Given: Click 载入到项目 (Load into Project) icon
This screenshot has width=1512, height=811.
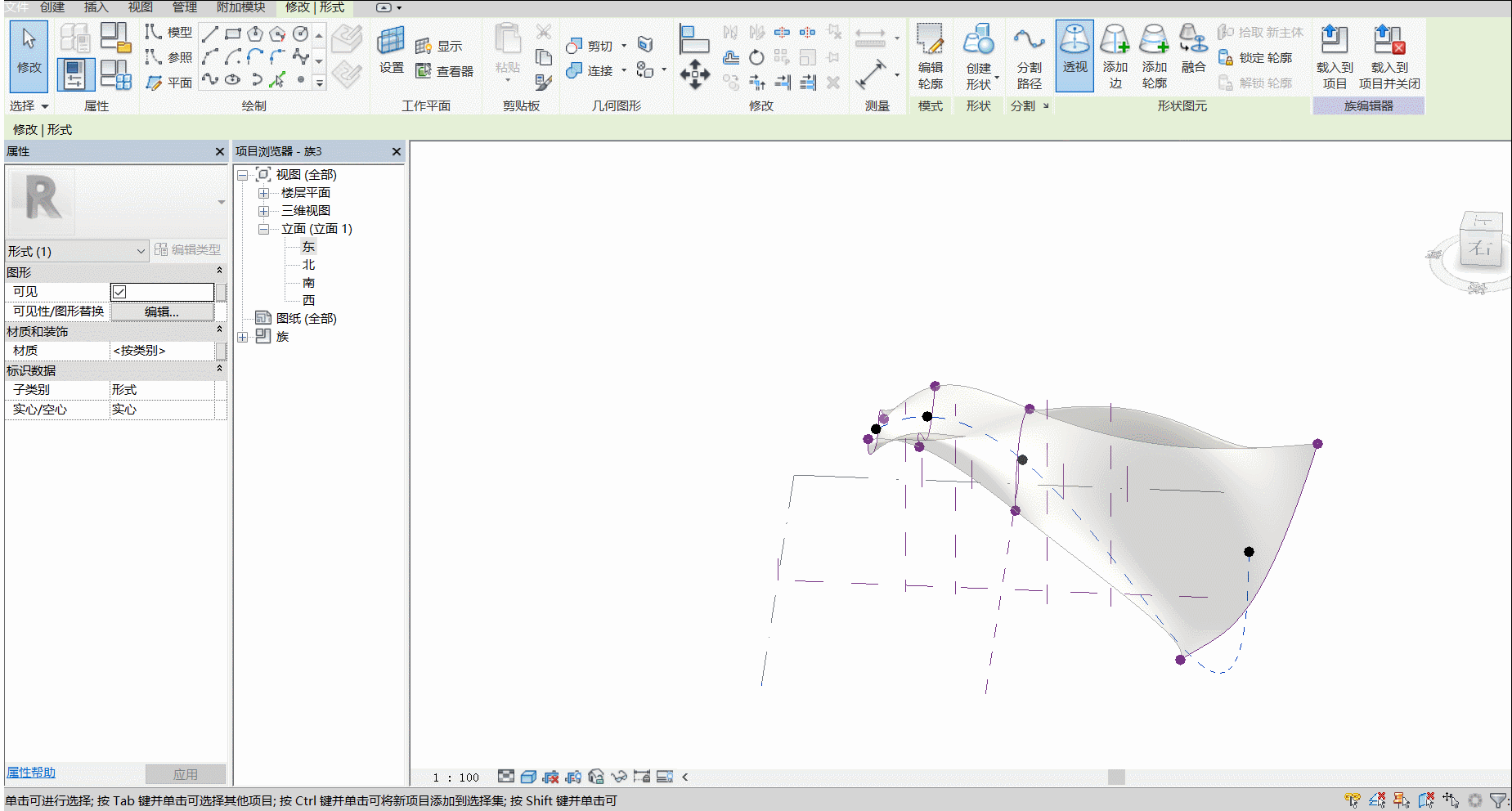Looking at the screenshot, I should click(1335, 56).
